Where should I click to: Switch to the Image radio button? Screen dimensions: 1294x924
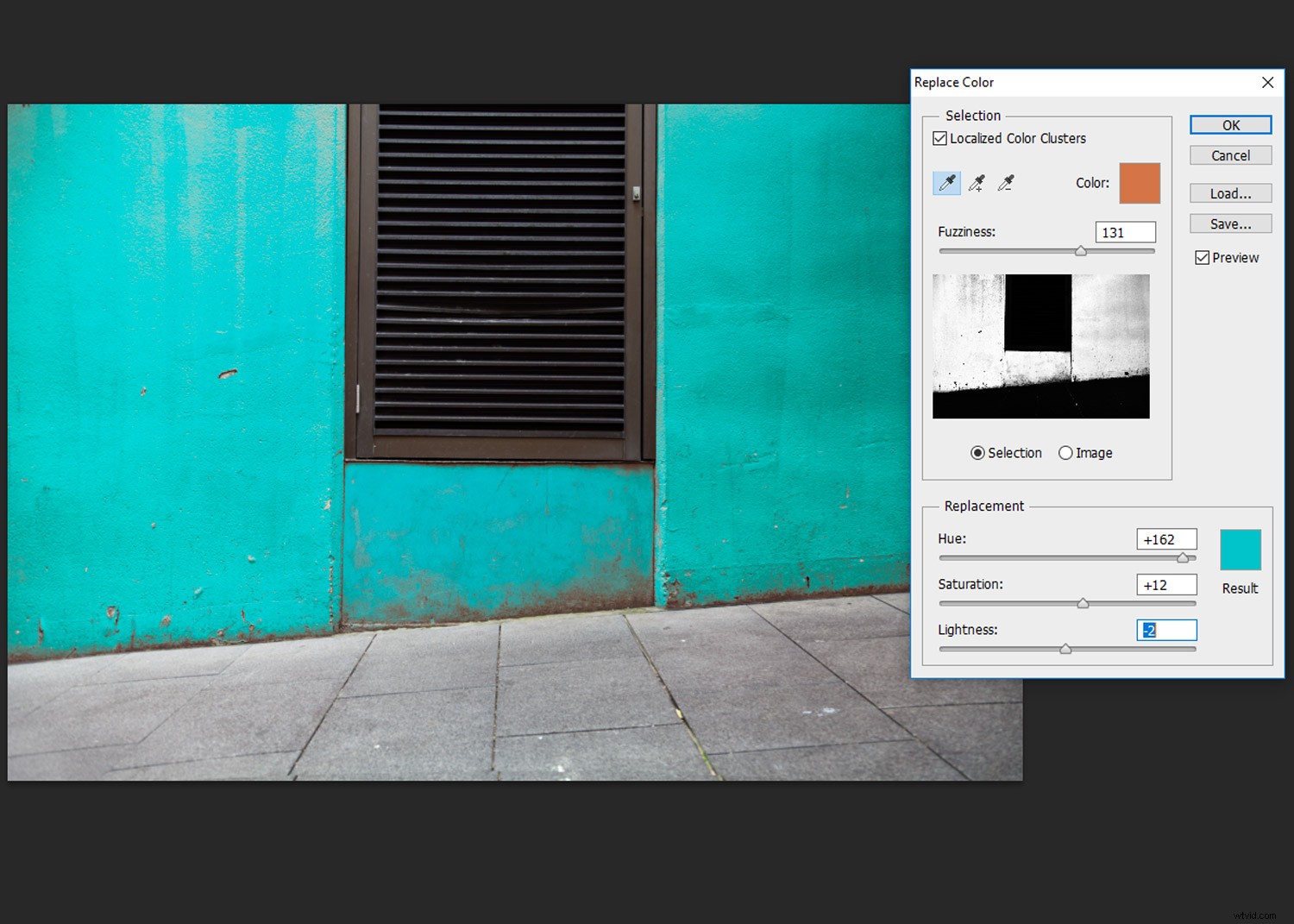point(1066,453)
